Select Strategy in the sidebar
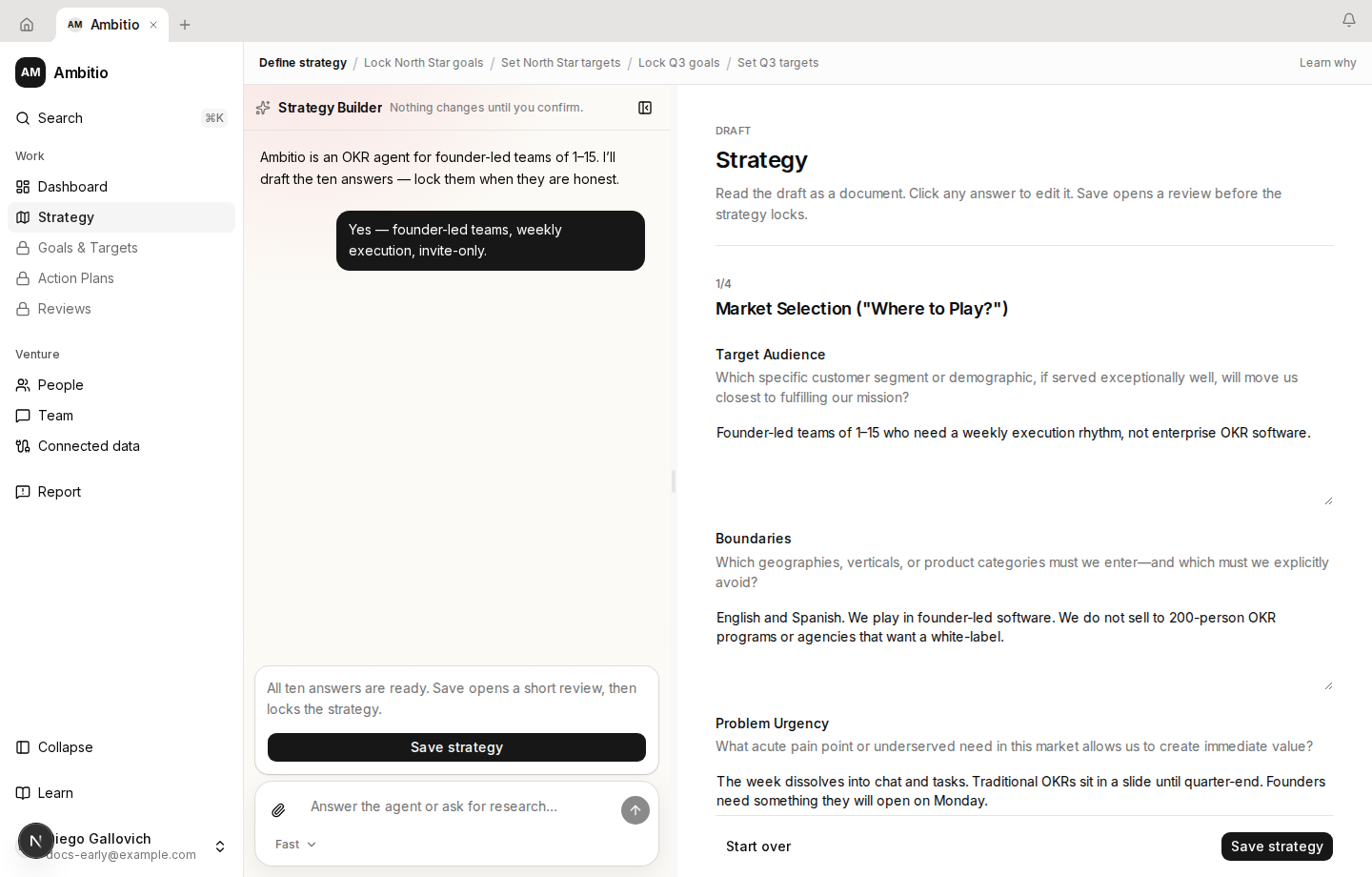This screenshot has width=1372, height=877. coord(121,217)
